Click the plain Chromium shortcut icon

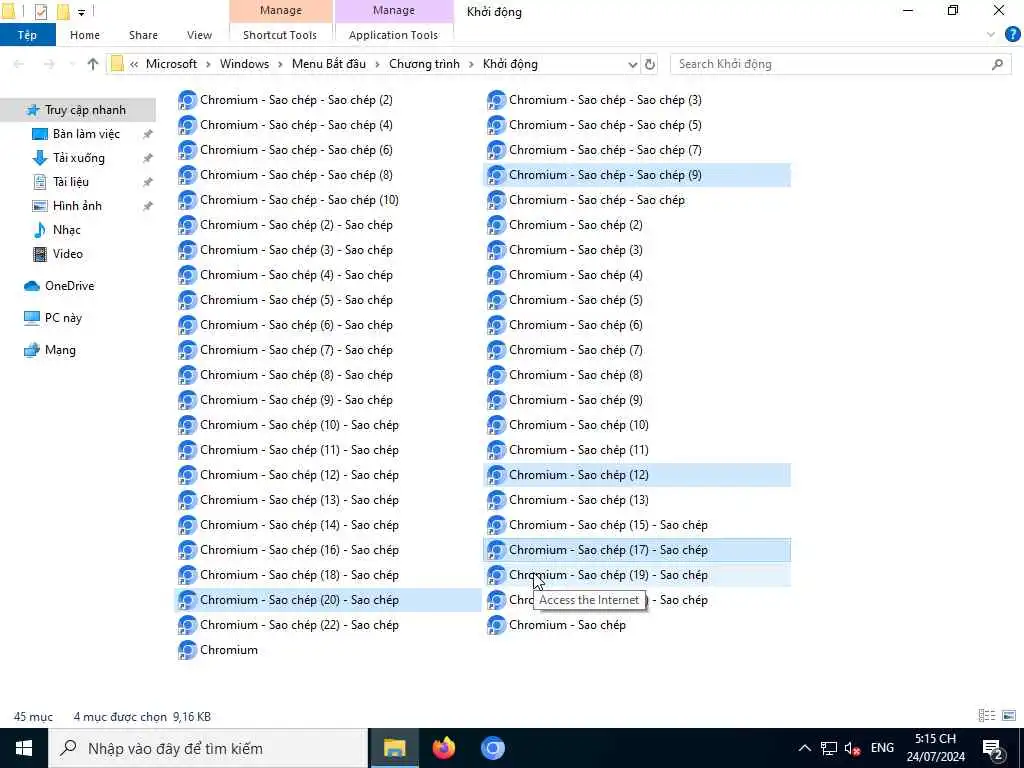click(x=187, y=650)
